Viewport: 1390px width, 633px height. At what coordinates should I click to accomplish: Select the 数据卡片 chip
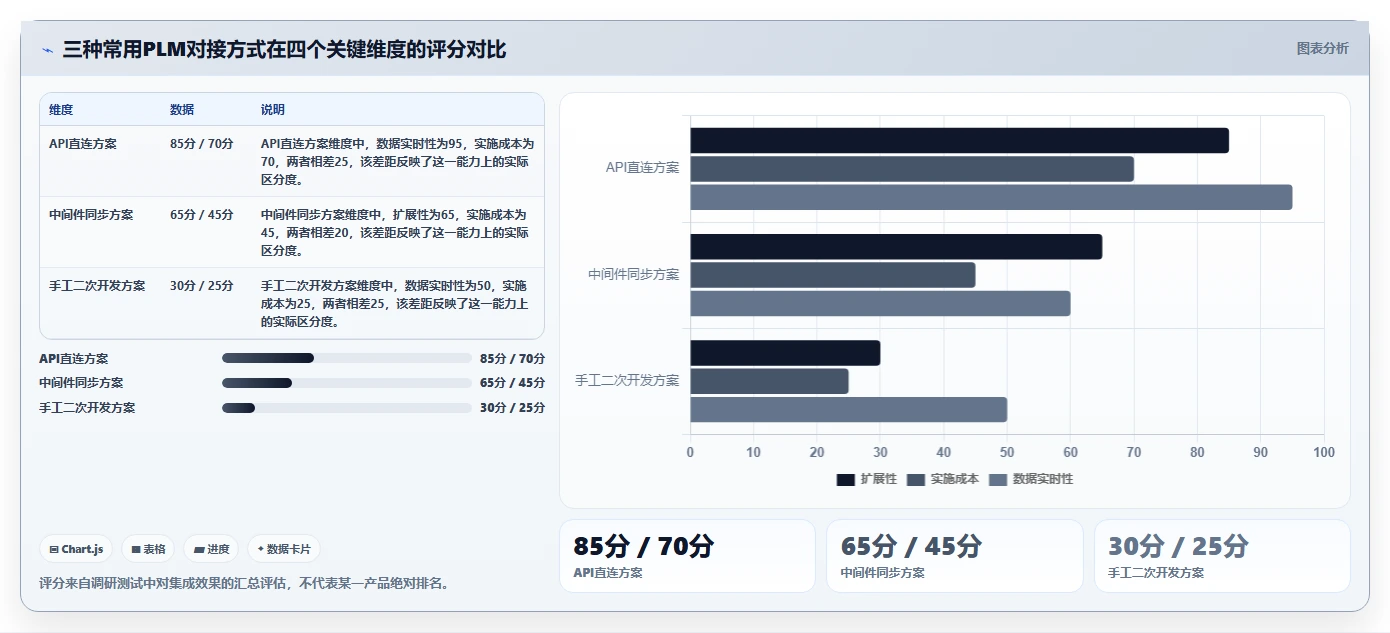(284, 549)
